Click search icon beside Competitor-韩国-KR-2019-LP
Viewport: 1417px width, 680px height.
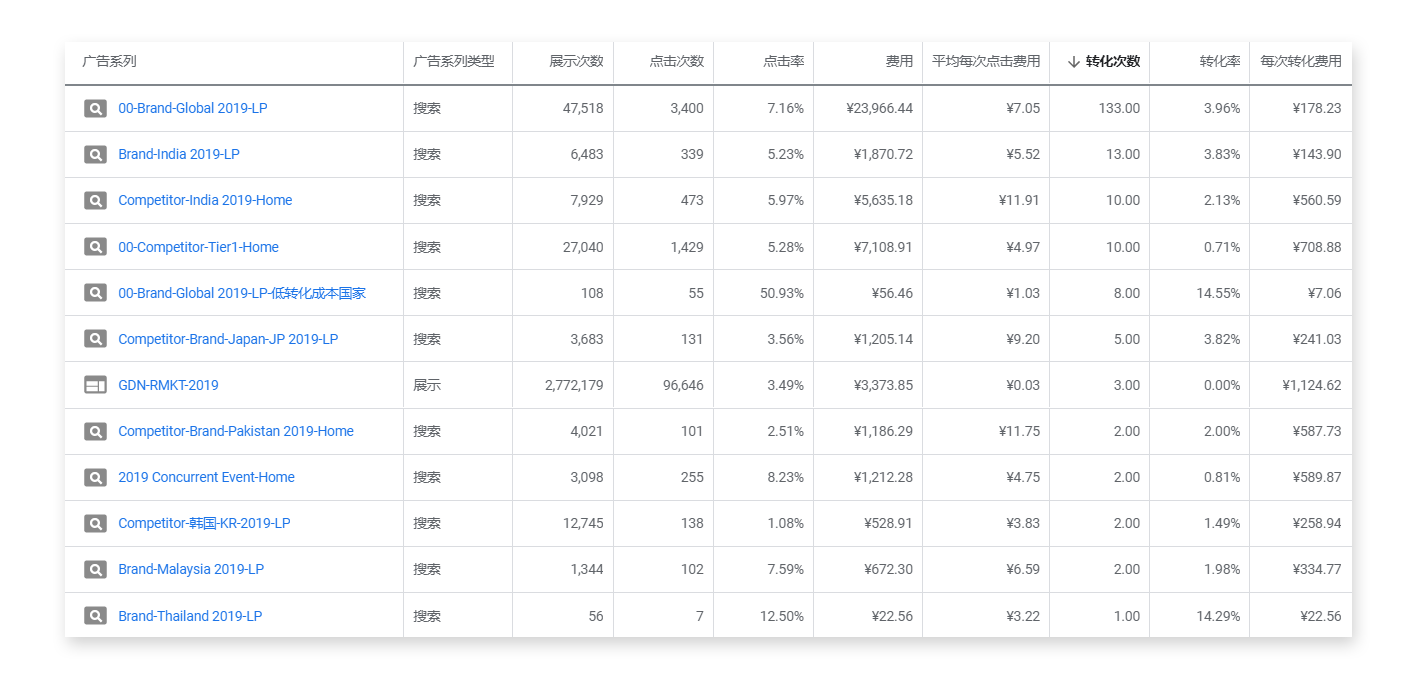point(95,523)
